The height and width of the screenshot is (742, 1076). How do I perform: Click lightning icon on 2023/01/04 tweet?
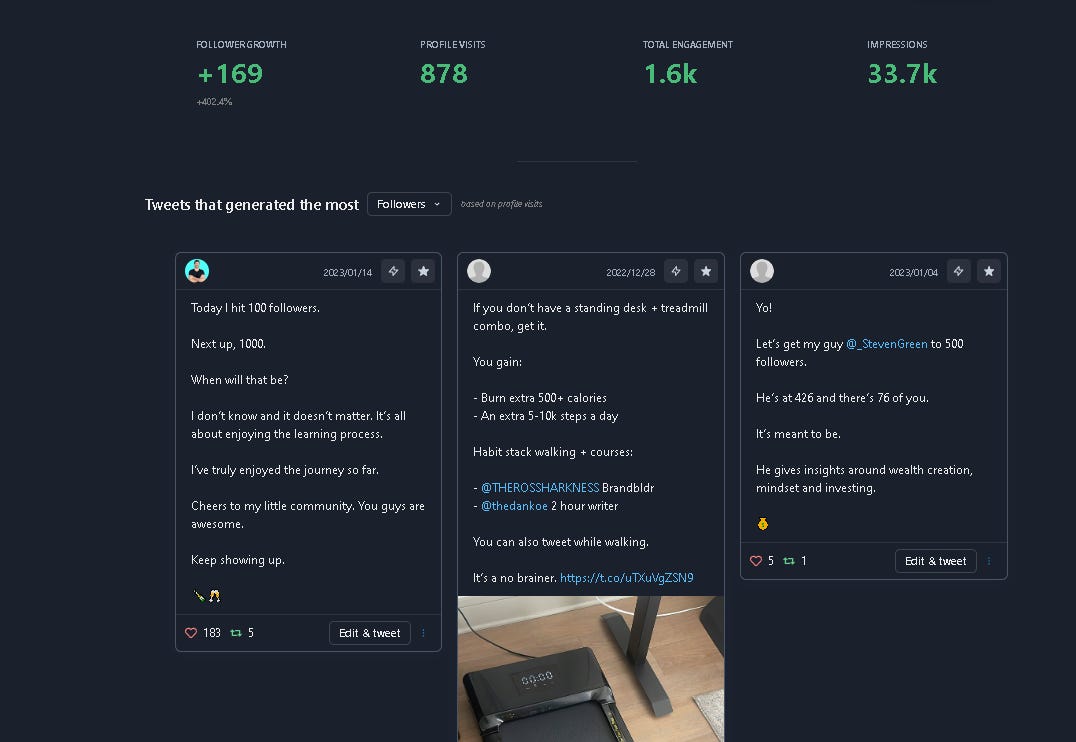[959, 271]
